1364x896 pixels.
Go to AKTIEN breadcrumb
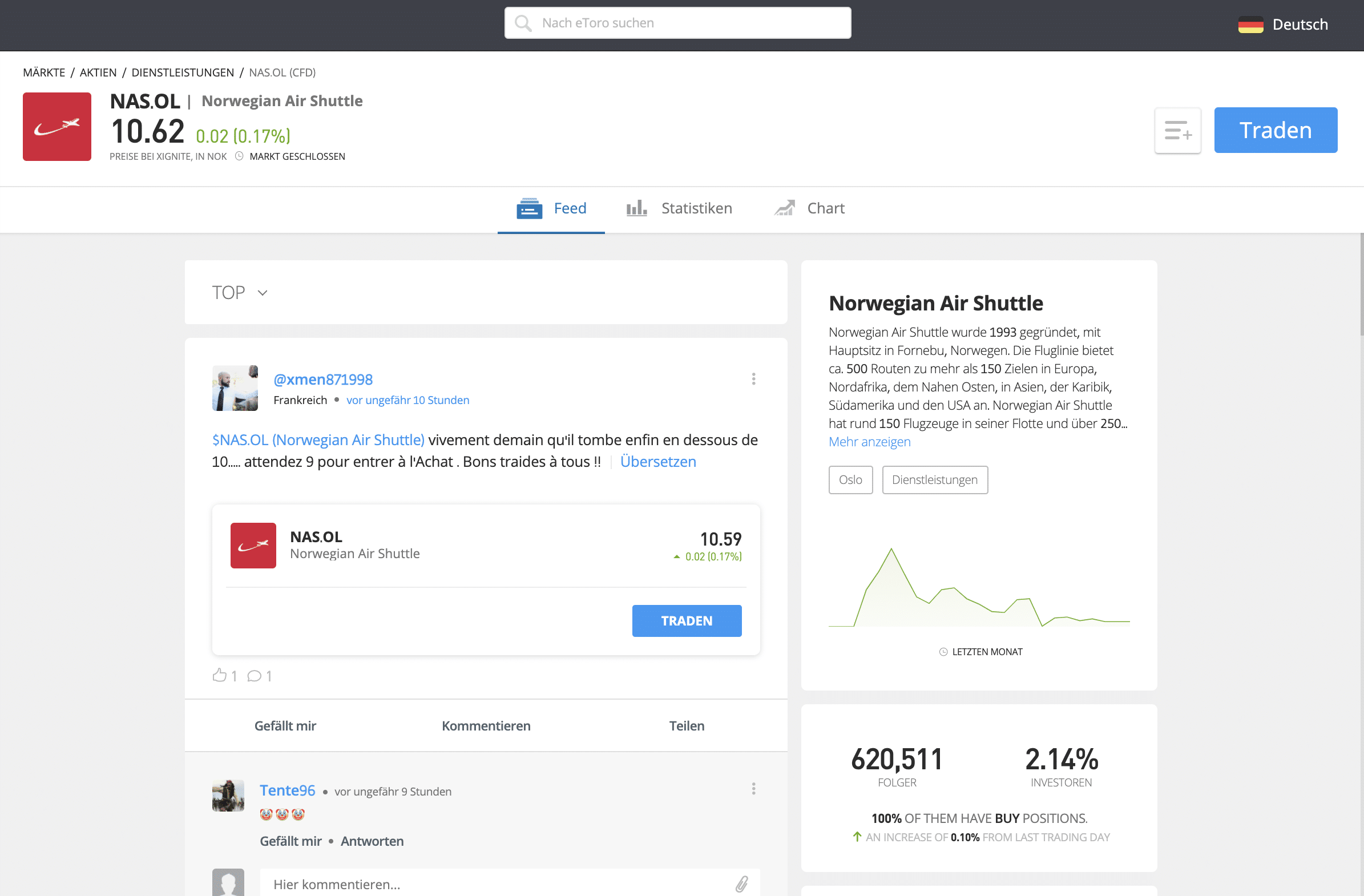click(x=98, y=73)
